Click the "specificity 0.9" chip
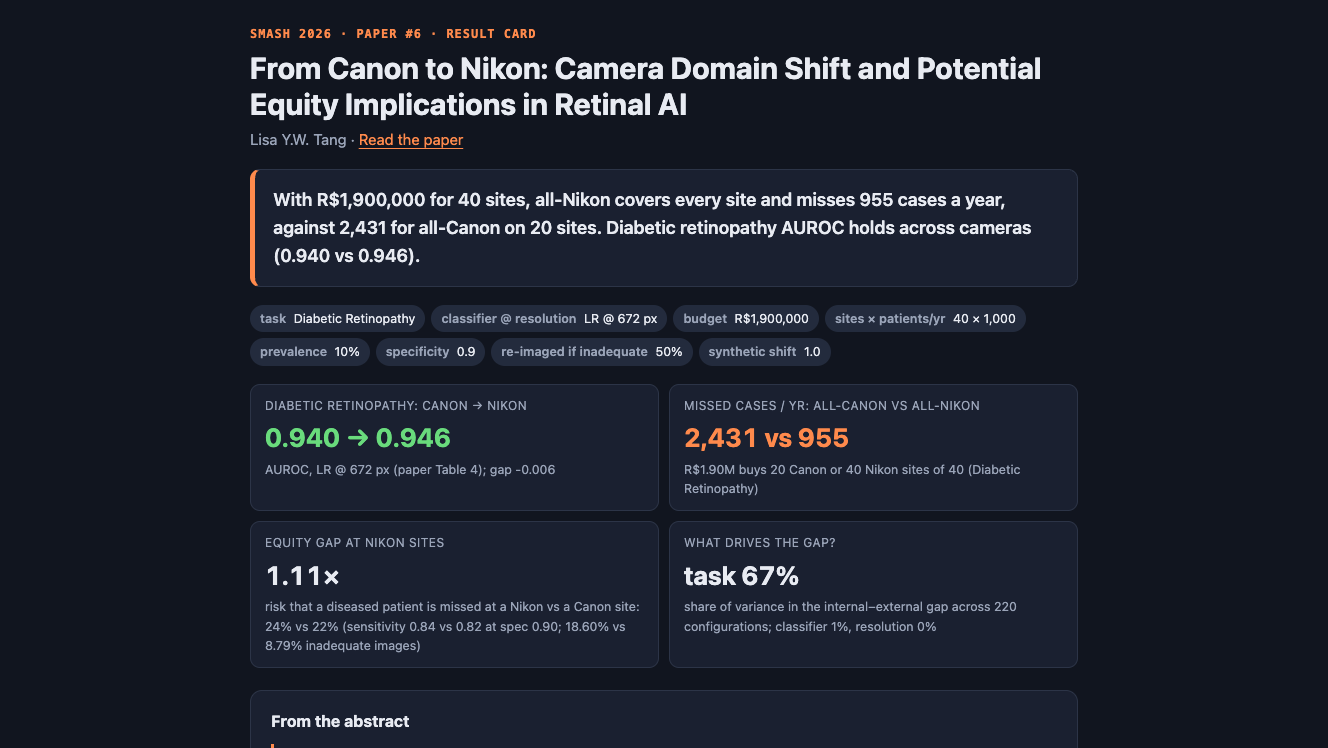The image size is (1328, 748). (430, 352)
